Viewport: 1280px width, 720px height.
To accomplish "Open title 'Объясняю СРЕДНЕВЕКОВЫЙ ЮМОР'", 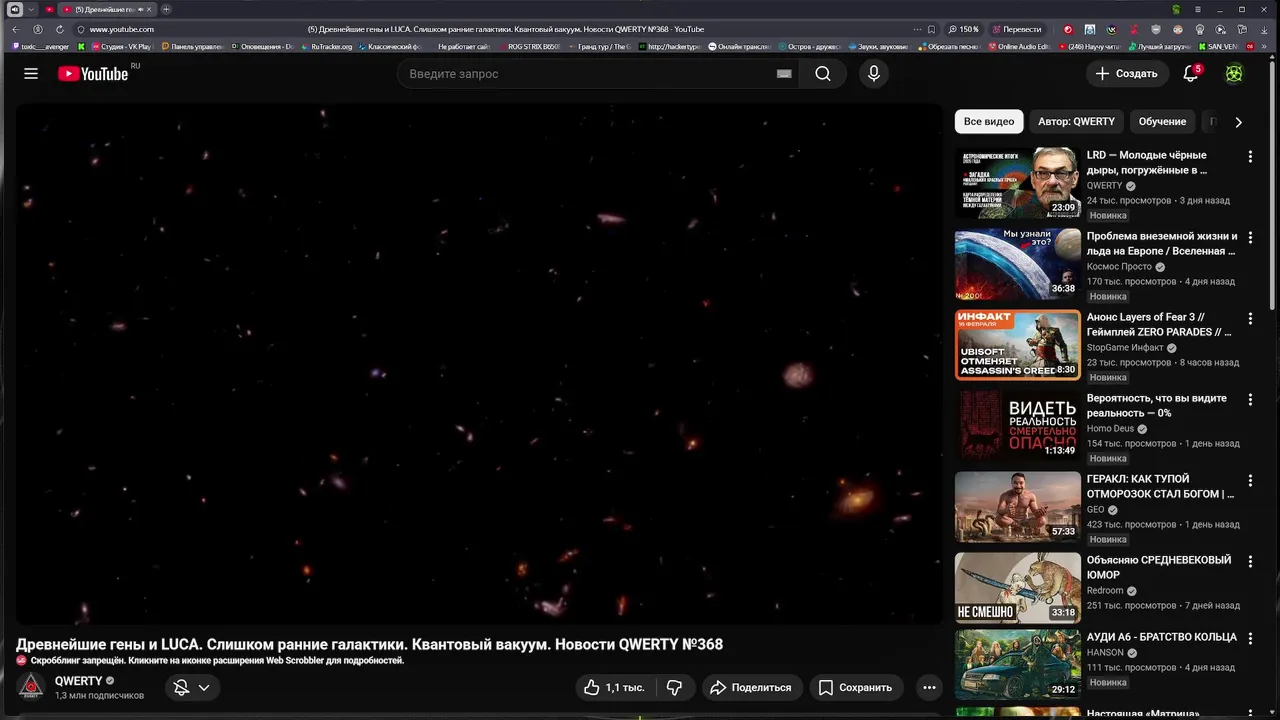I will pos(1159,567).
